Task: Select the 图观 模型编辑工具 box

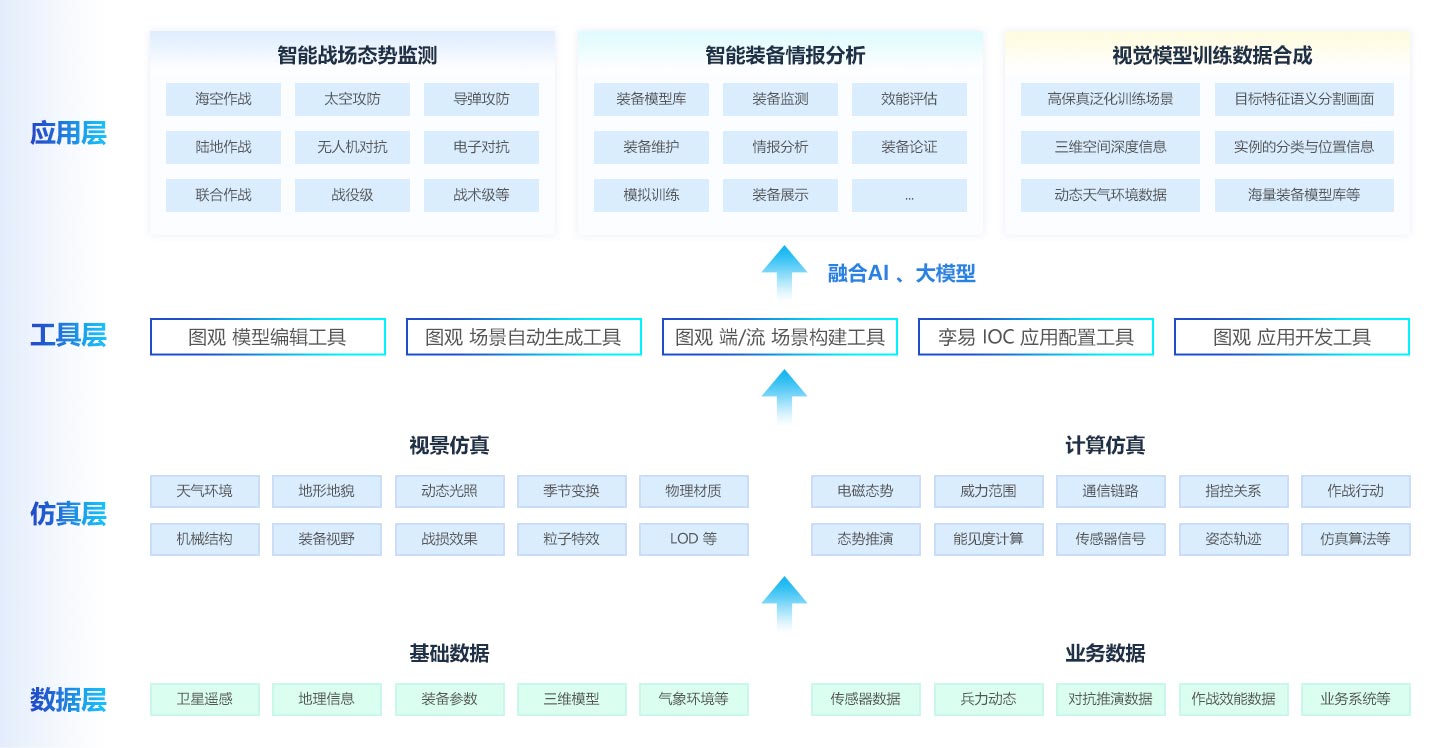Action: point(267,337)
